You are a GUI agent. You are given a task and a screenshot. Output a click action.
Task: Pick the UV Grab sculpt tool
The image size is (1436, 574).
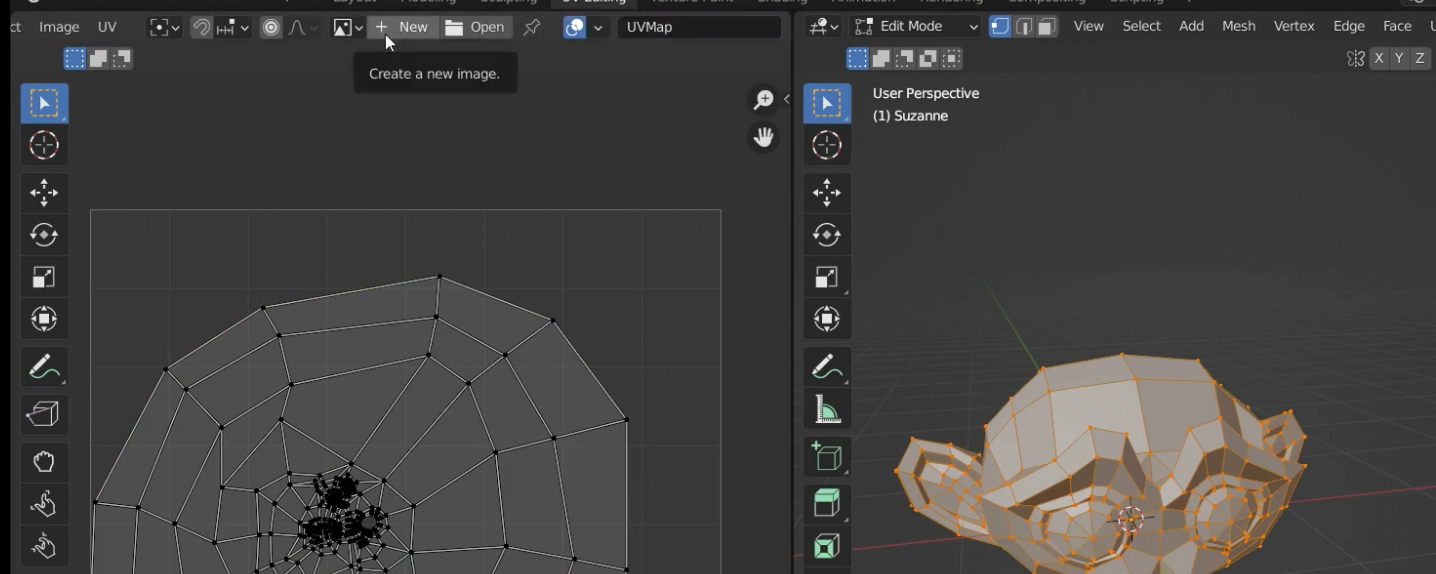(x=44, y=461)
